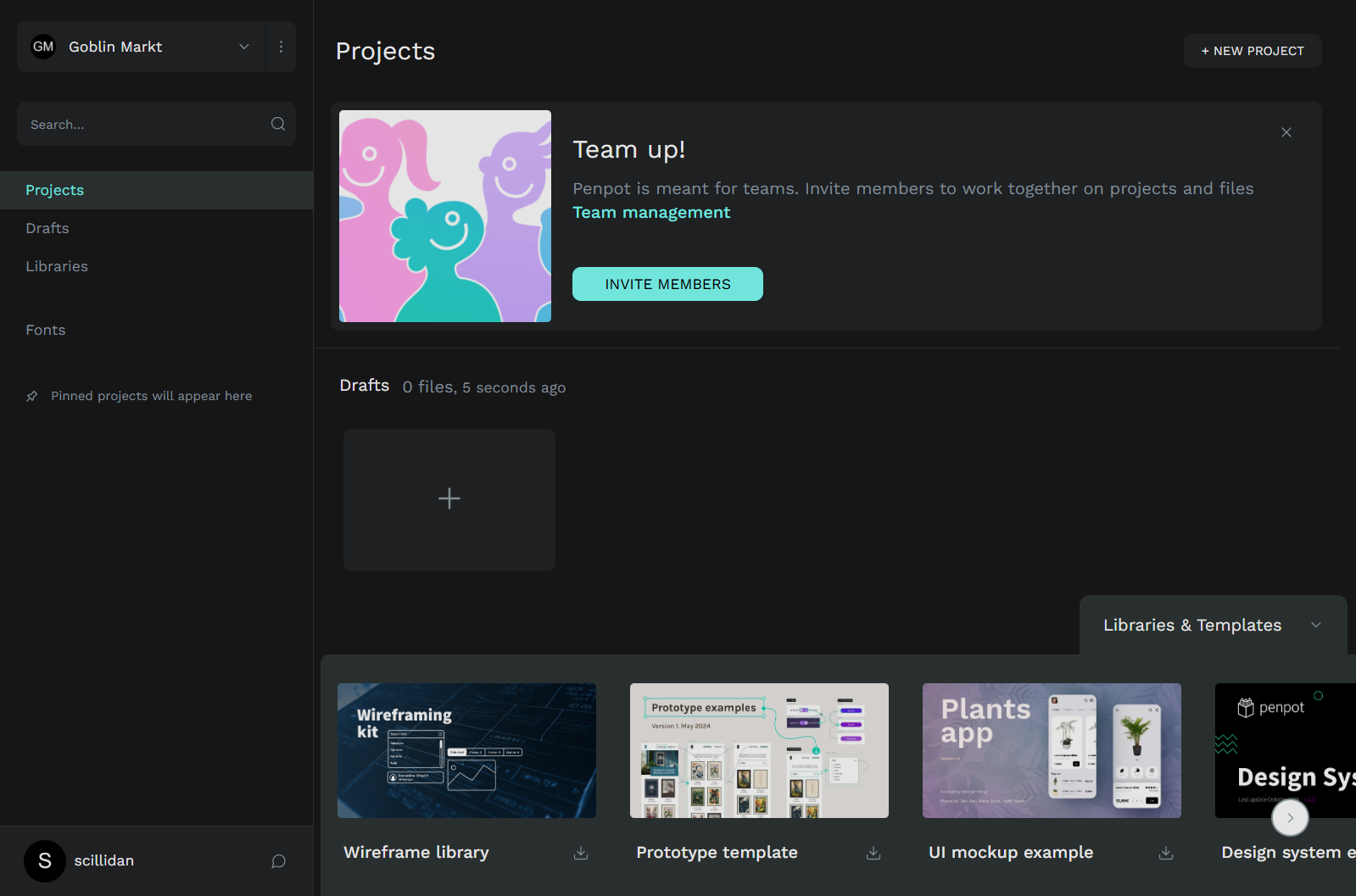
Task: Click the Design system title
Action: (x=1288, y=852)
